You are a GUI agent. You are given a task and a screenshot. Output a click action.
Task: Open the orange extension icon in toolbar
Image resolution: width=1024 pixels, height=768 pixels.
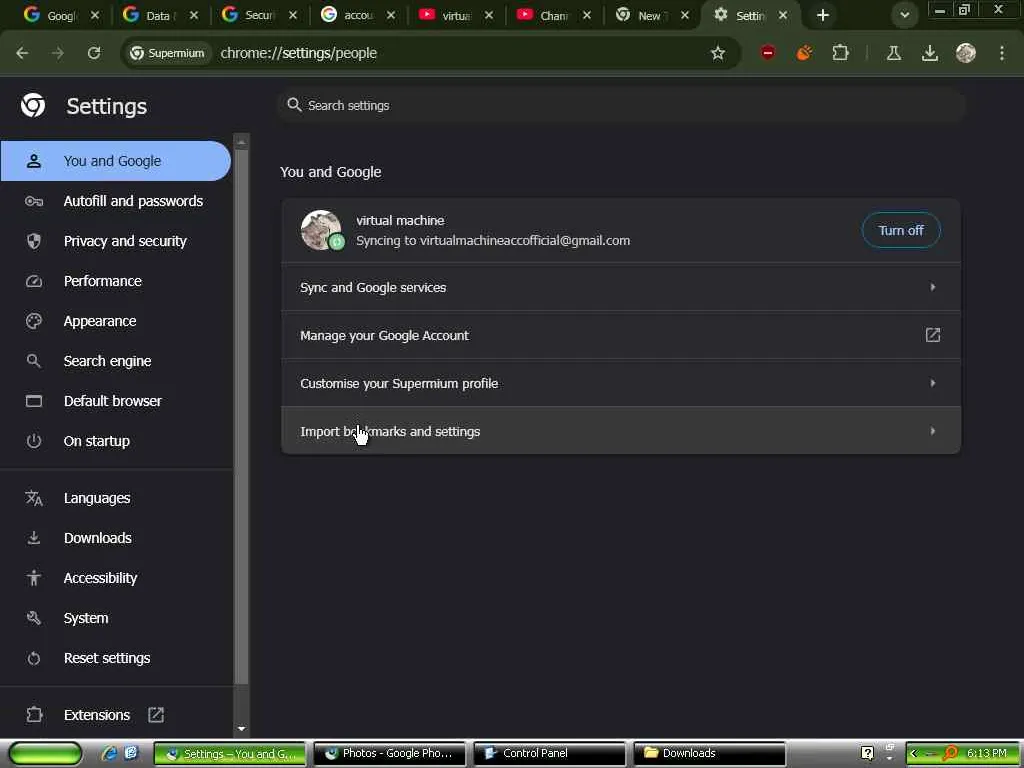(x=805, y=53)
